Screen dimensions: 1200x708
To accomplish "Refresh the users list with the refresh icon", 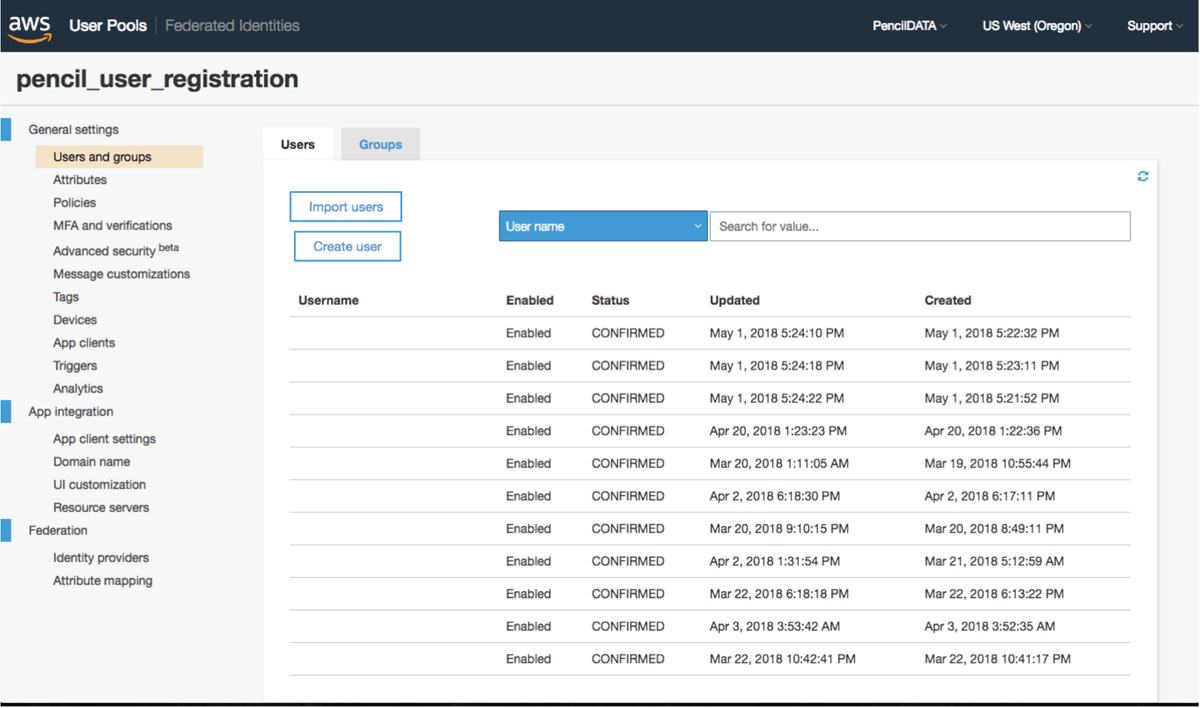I will point(1143,176).
